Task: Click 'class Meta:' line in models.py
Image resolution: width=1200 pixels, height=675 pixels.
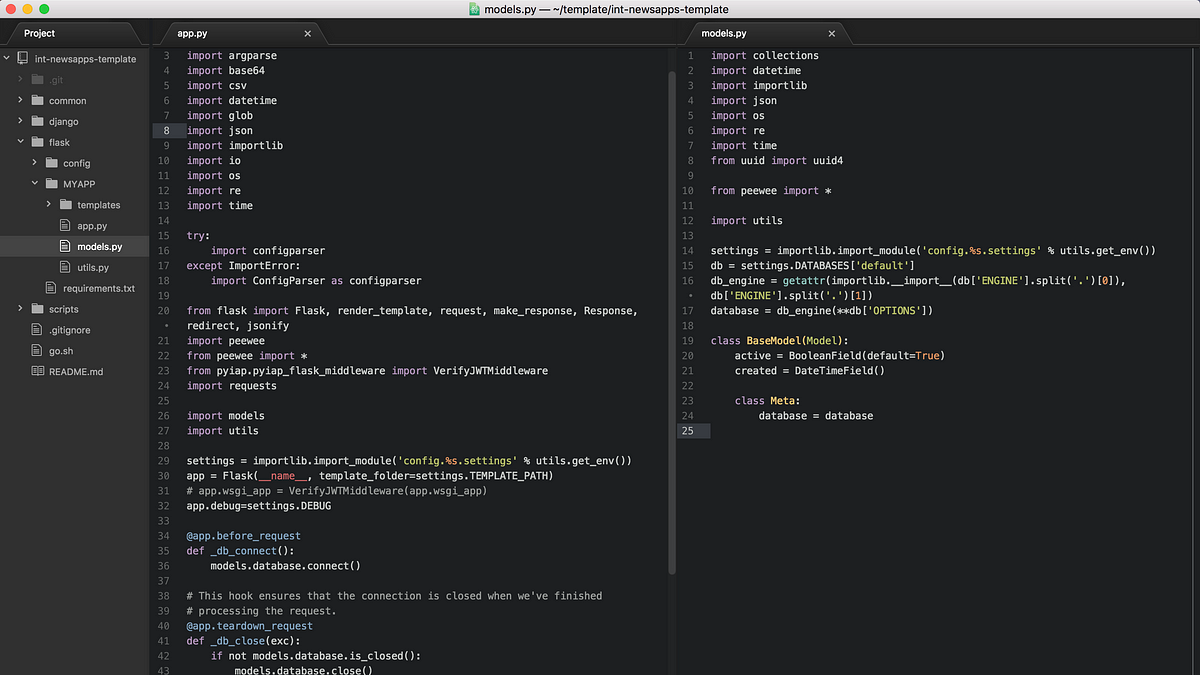Action: click(768, 401)
